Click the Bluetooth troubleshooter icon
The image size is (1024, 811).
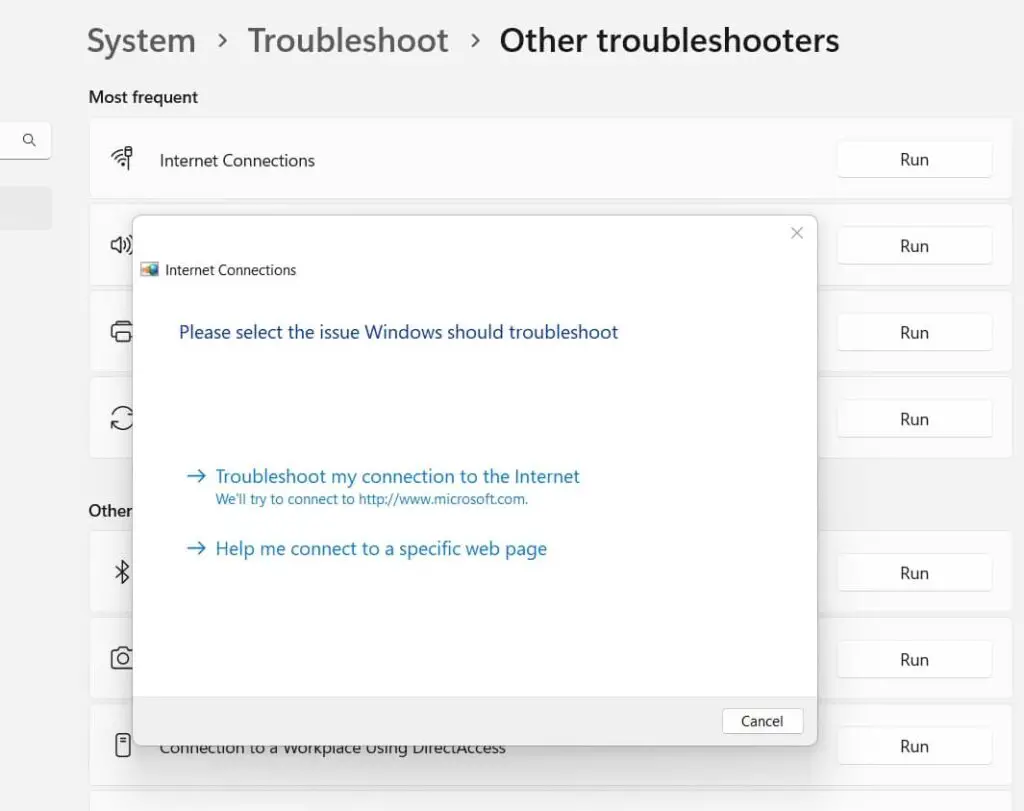pyautogui.click(x=122, y=572)
